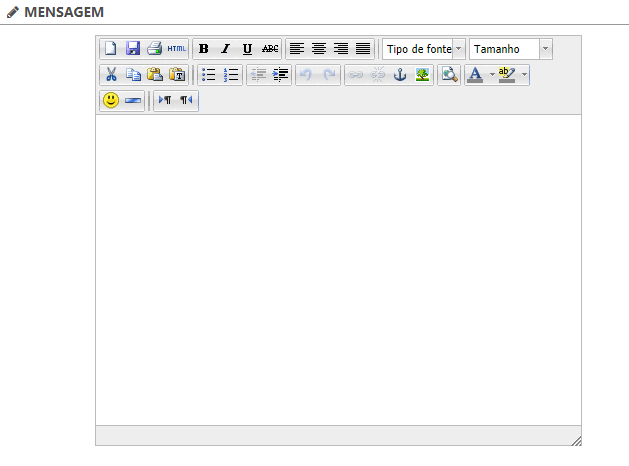Image resolution: width=629 pixels, height=466 pixels.
Task: Click the Undo arrow
Action: [307, 75]
